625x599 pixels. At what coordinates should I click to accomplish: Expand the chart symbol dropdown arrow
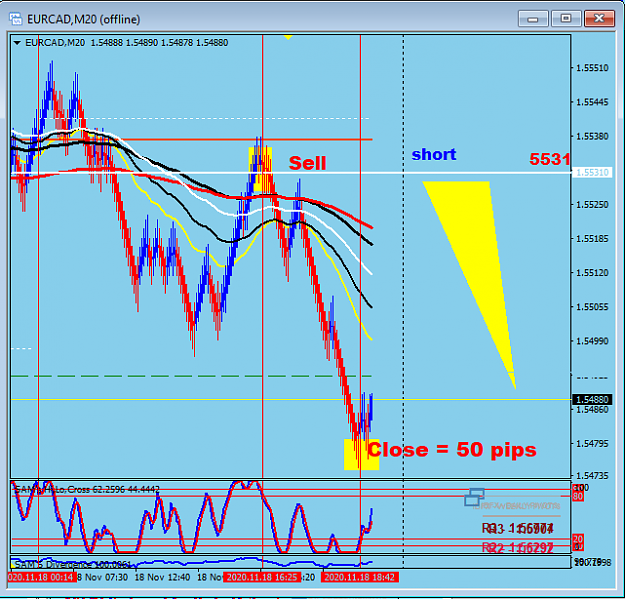(x=17, y=43)
